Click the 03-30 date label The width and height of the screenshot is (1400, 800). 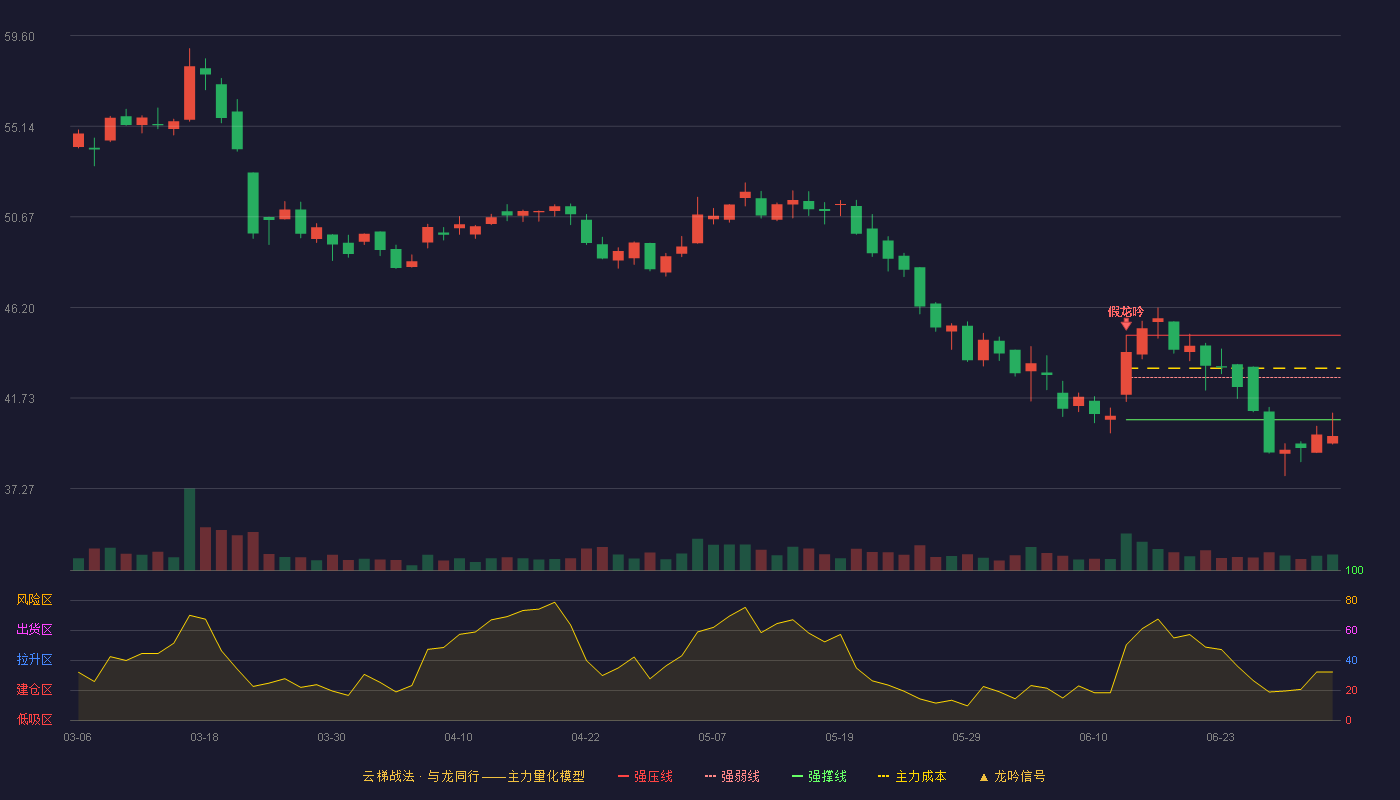[x=331, y=737]
